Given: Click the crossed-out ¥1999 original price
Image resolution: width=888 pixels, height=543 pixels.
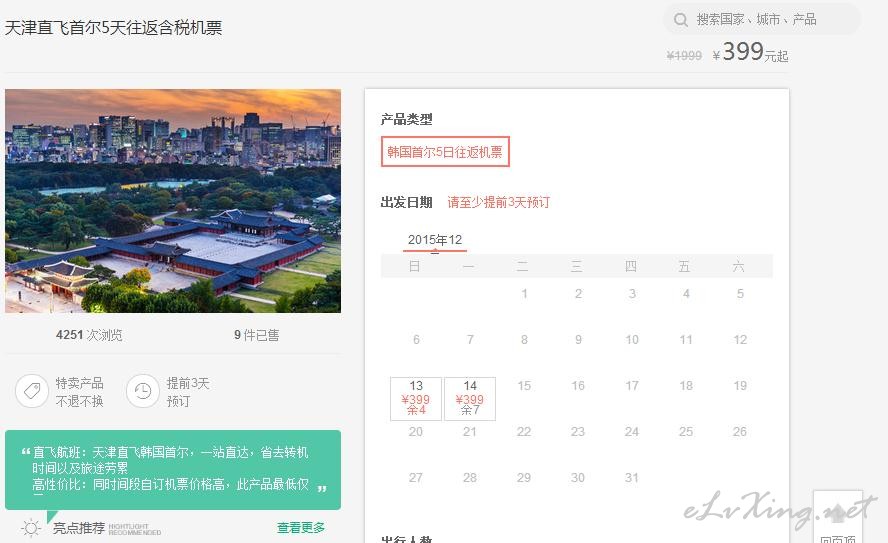Looking at the screenshot, I should point(684,55).
